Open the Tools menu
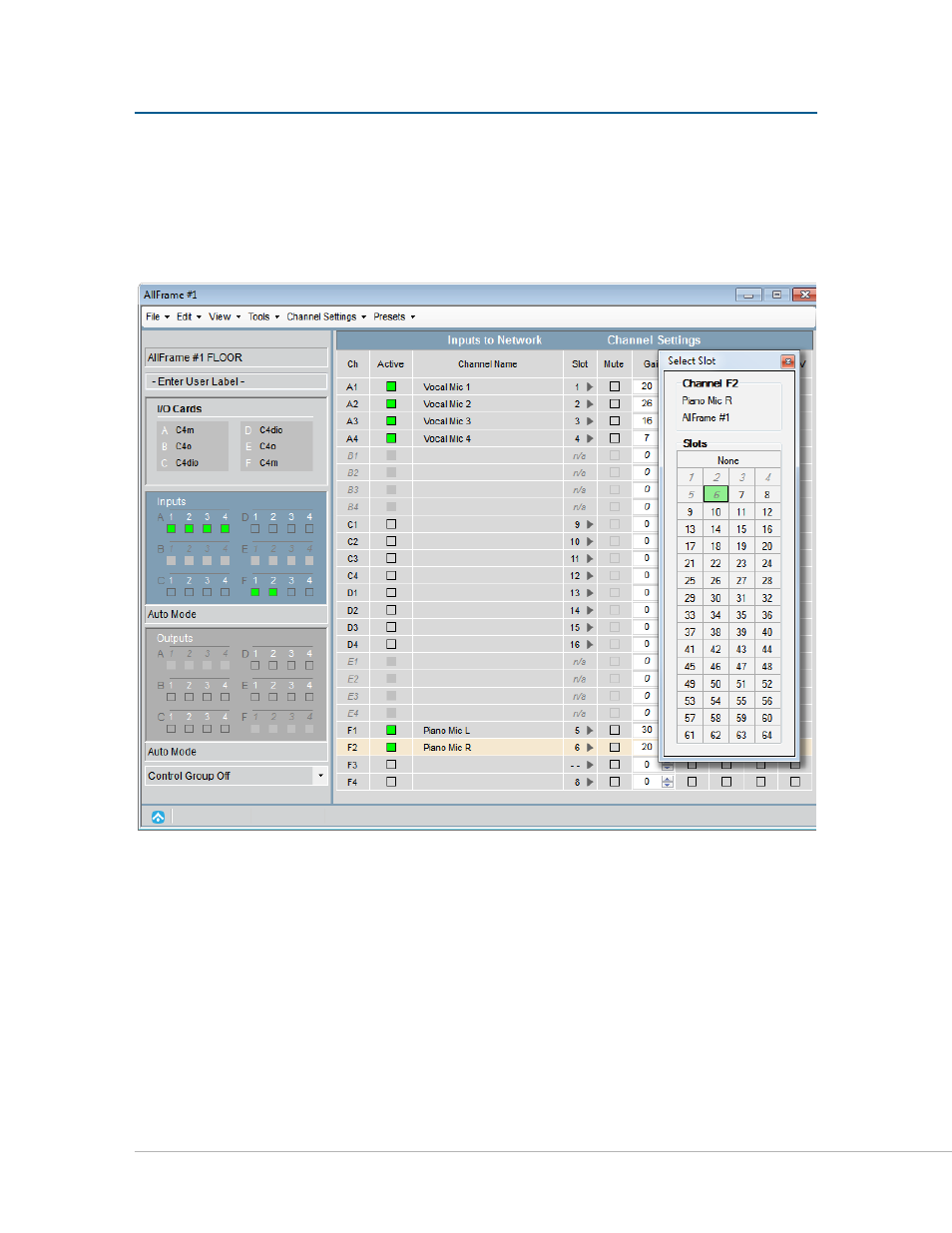Viewport: 952px width, 1233px height. point(263,316)
